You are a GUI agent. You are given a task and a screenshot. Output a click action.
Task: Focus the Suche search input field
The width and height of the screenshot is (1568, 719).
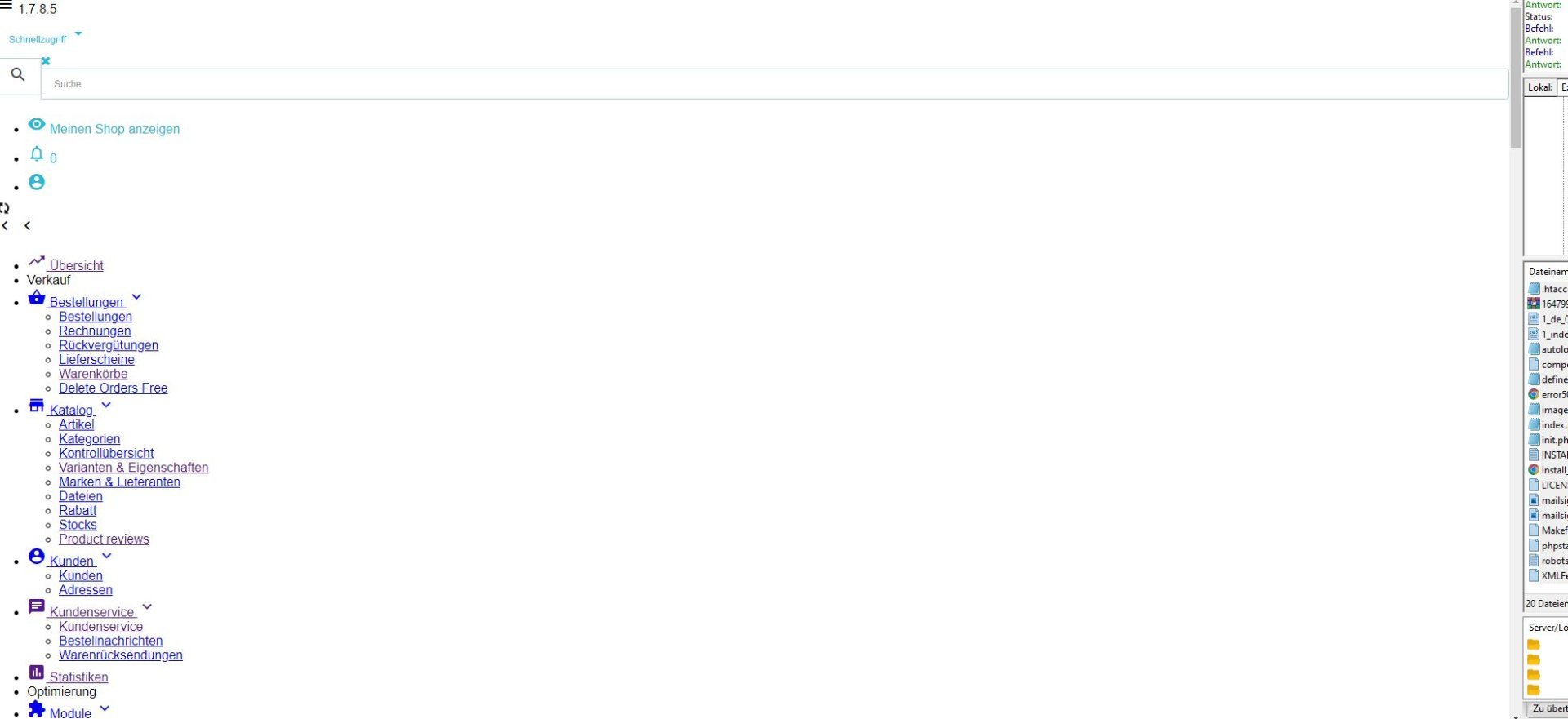pos(774,84)
